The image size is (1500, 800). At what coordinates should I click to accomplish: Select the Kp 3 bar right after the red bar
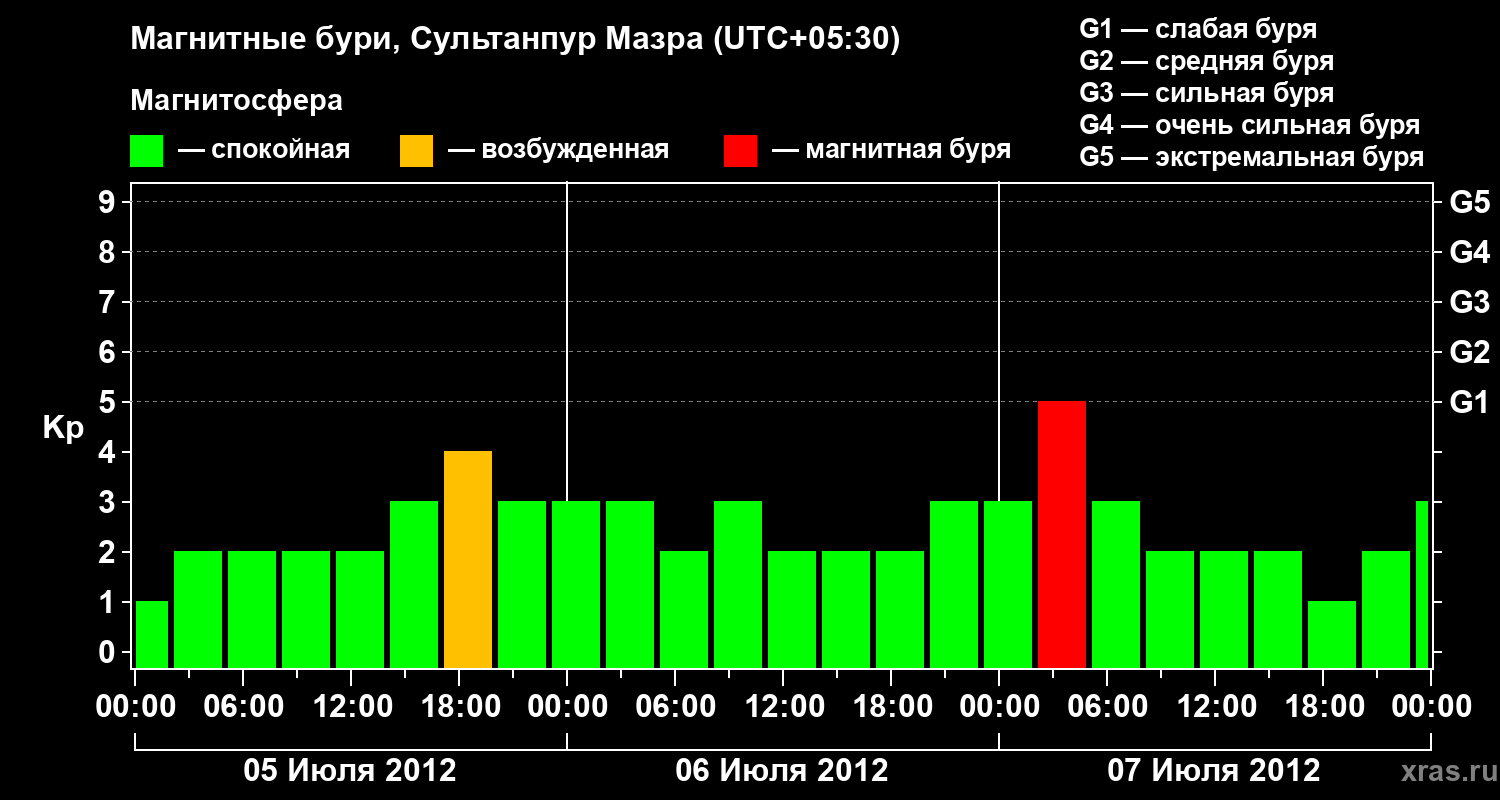click(x=1116, y=585)
